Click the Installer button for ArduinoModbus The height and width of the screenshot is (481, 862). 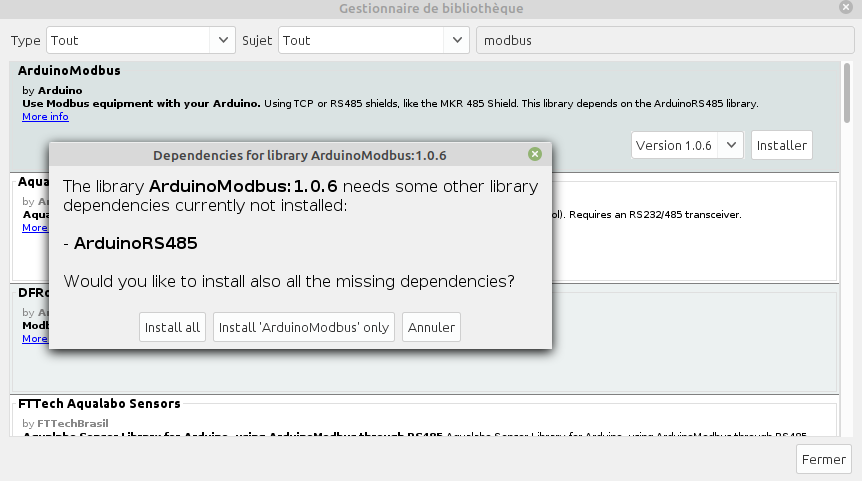[x=781, y=145]
